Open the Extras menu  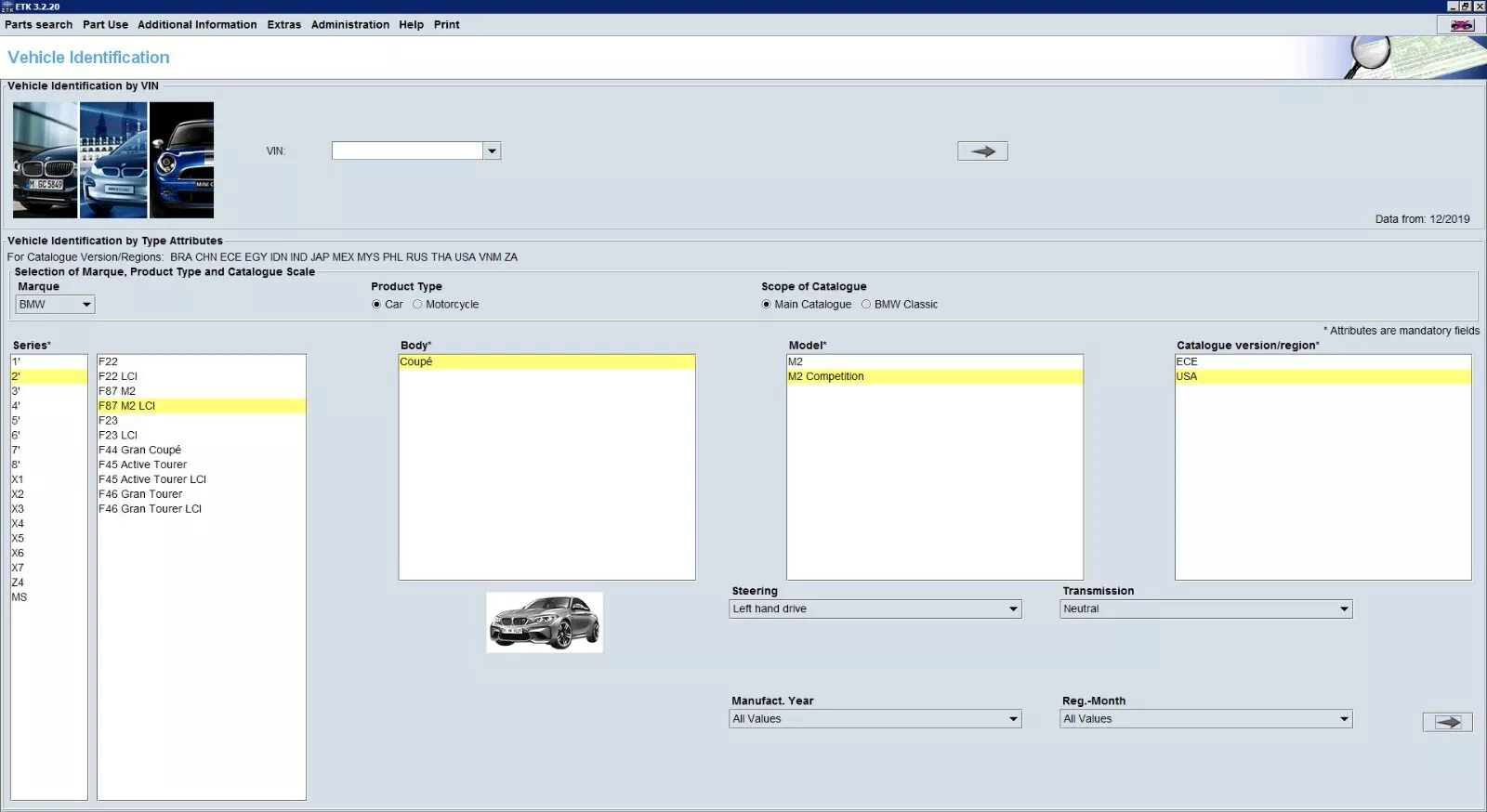(283, 25)
